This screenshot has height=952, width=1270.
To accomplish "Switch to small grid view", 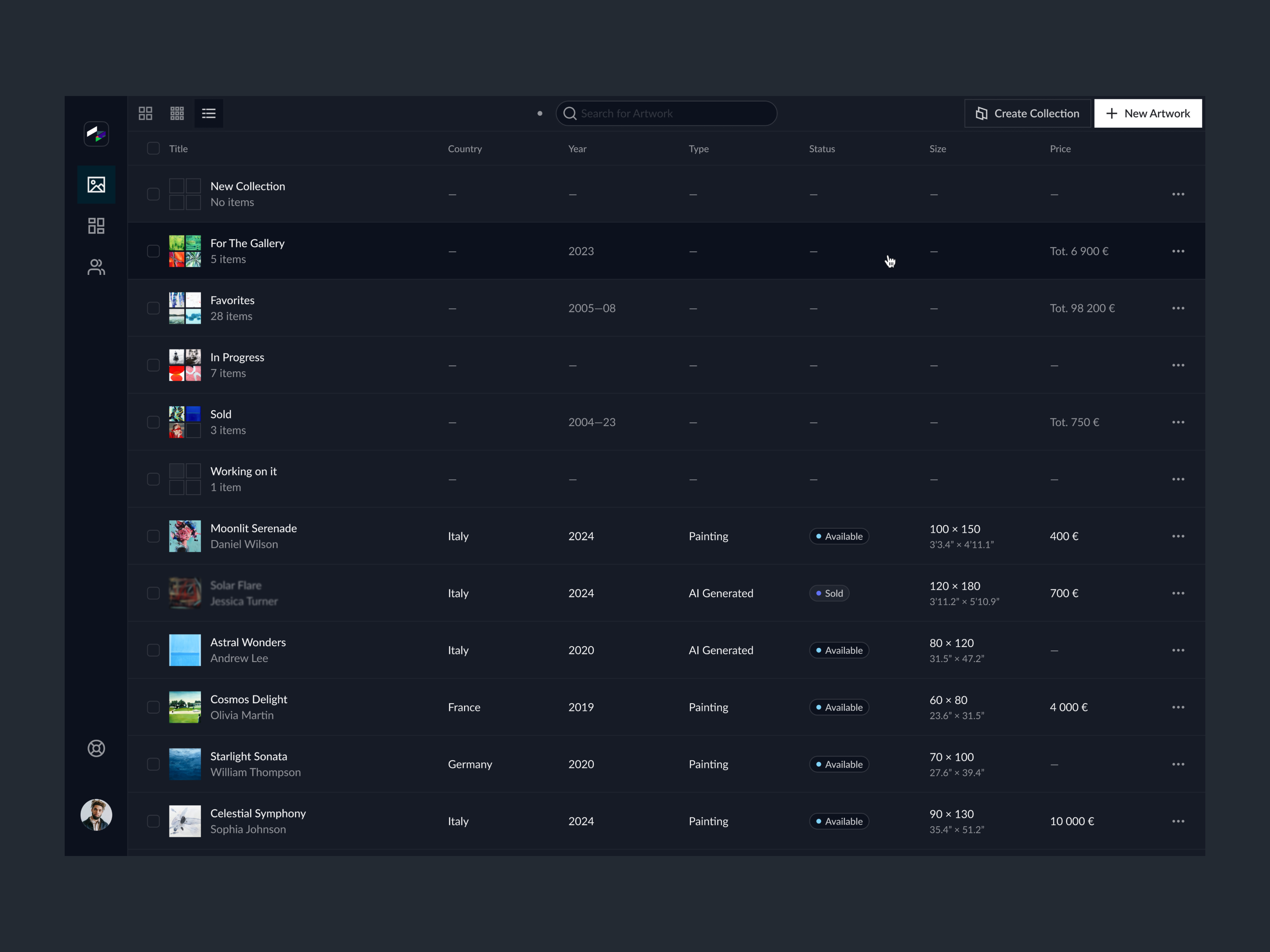I will pyautogui.click(x=177, y=113).
